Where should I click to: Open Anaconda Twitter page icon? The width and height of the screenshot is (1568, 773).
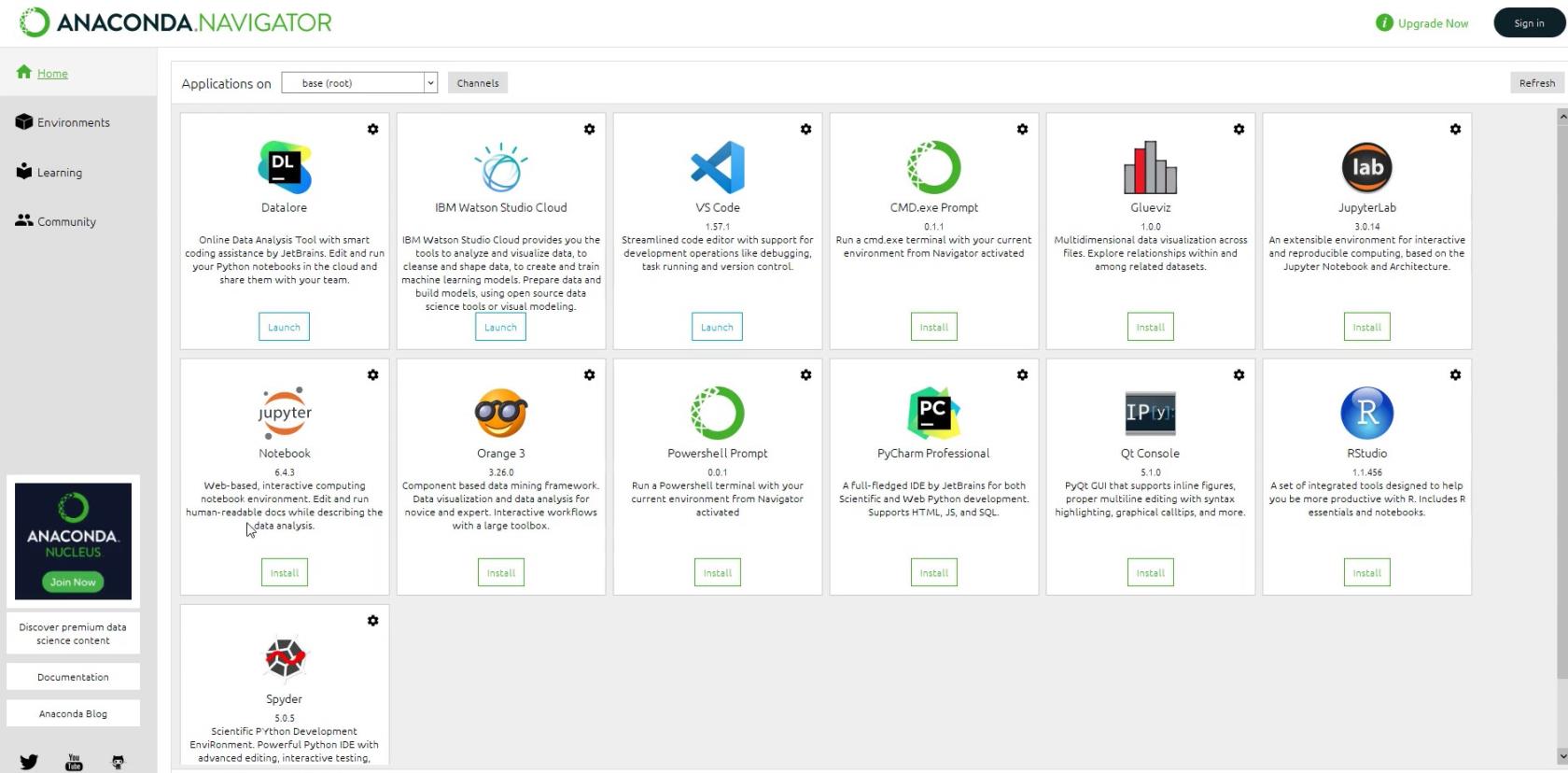pyautogui.click(x=29, y=762)
